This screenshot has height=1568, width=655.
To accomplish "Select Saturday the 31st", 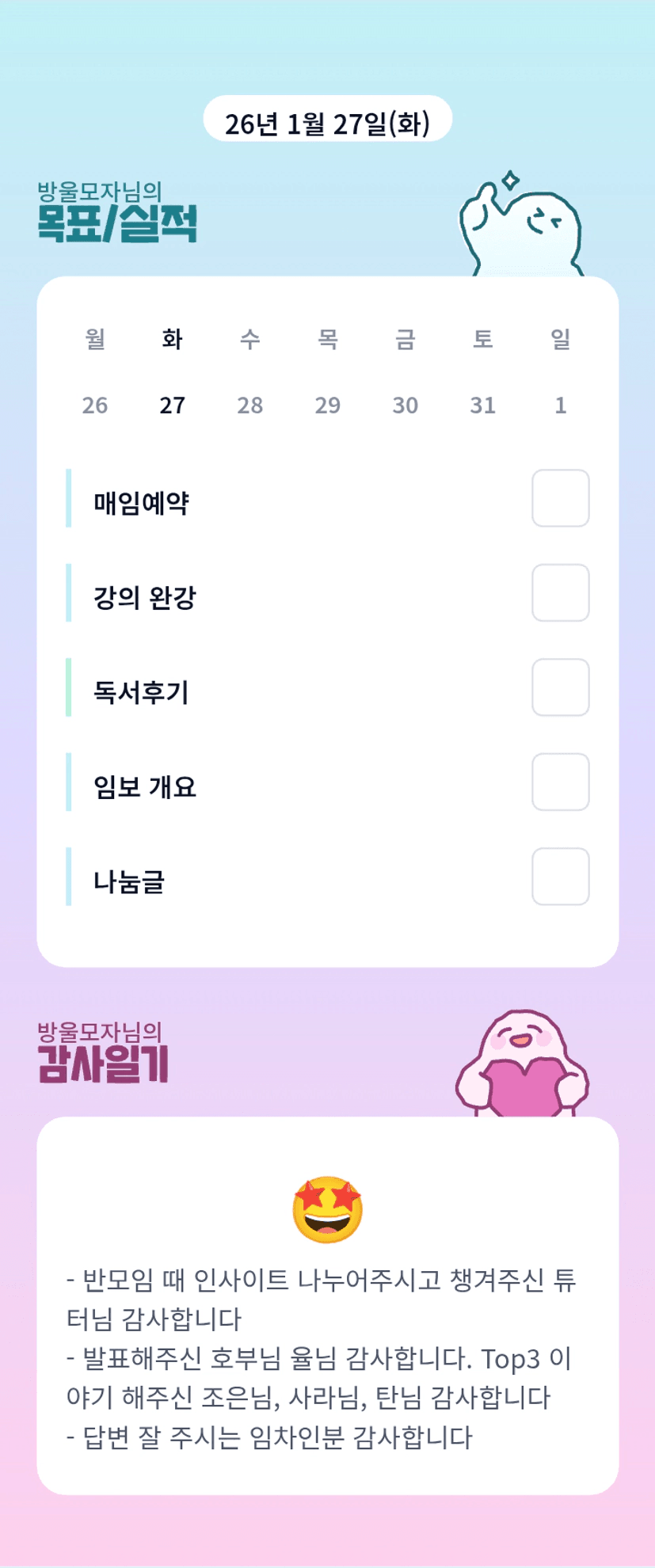I will pyautogui.click(x=482, y=405).
